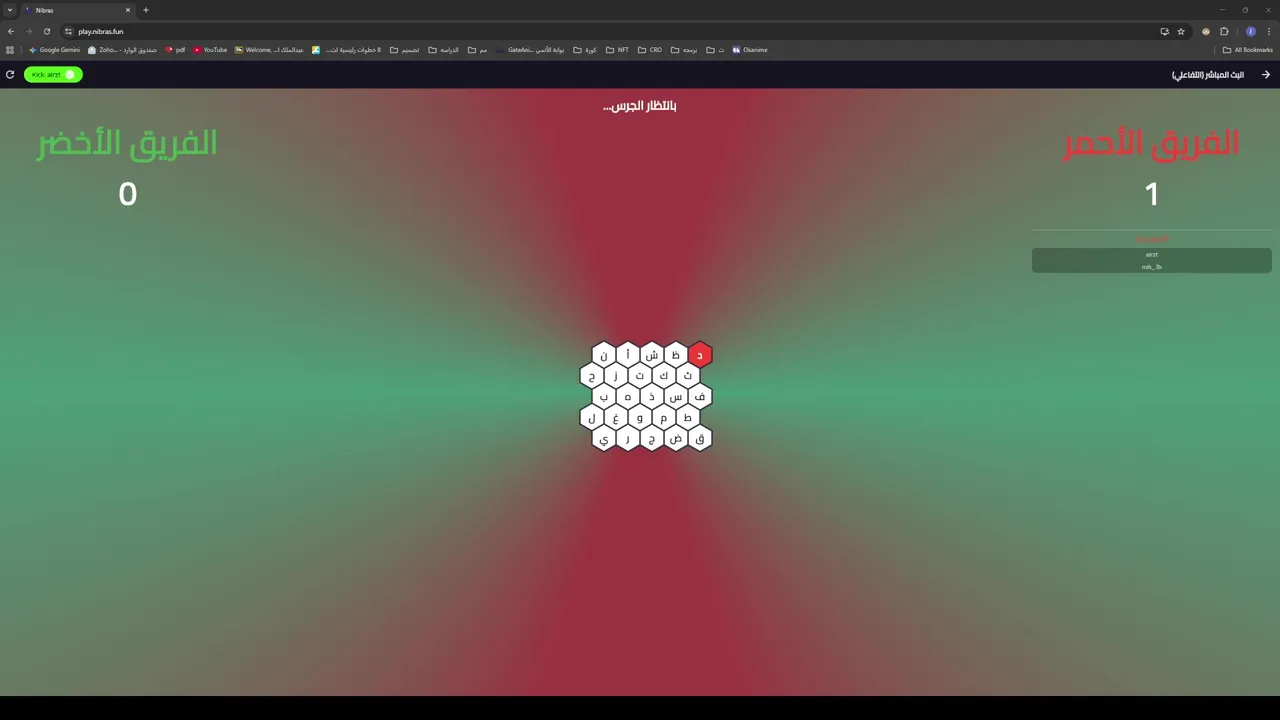This screenshot has height=720, width=1280.
Task: Open the Chrome three-dot menu
Action: coord(1268,31)
